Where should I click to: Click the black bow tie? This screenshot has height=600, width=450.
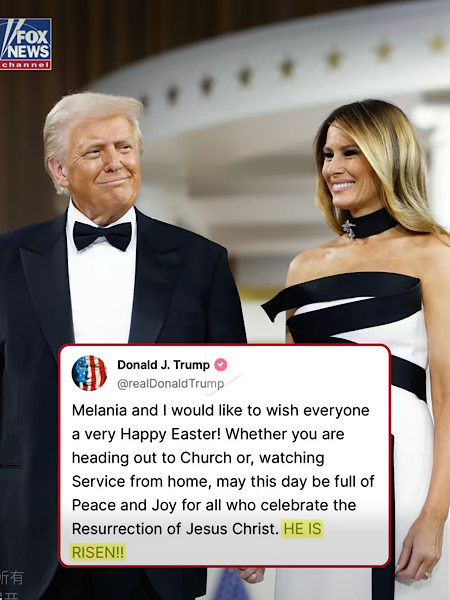coord(102,235)
